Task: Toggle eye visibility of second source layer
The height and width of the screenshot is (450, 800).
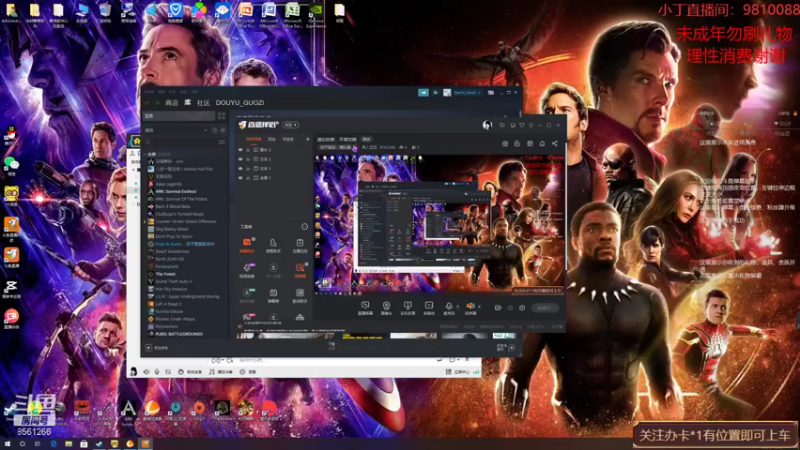Action: click(x=240, y=159)
